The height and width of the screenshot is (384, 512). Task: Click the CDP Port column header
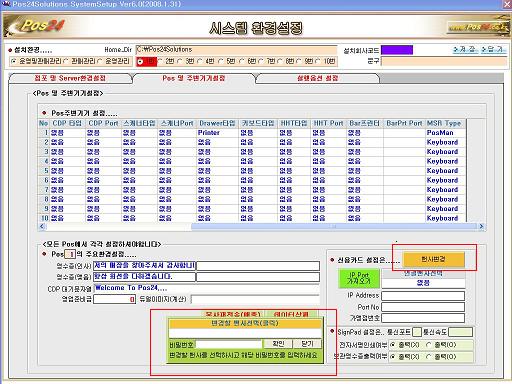click(103, 123)
